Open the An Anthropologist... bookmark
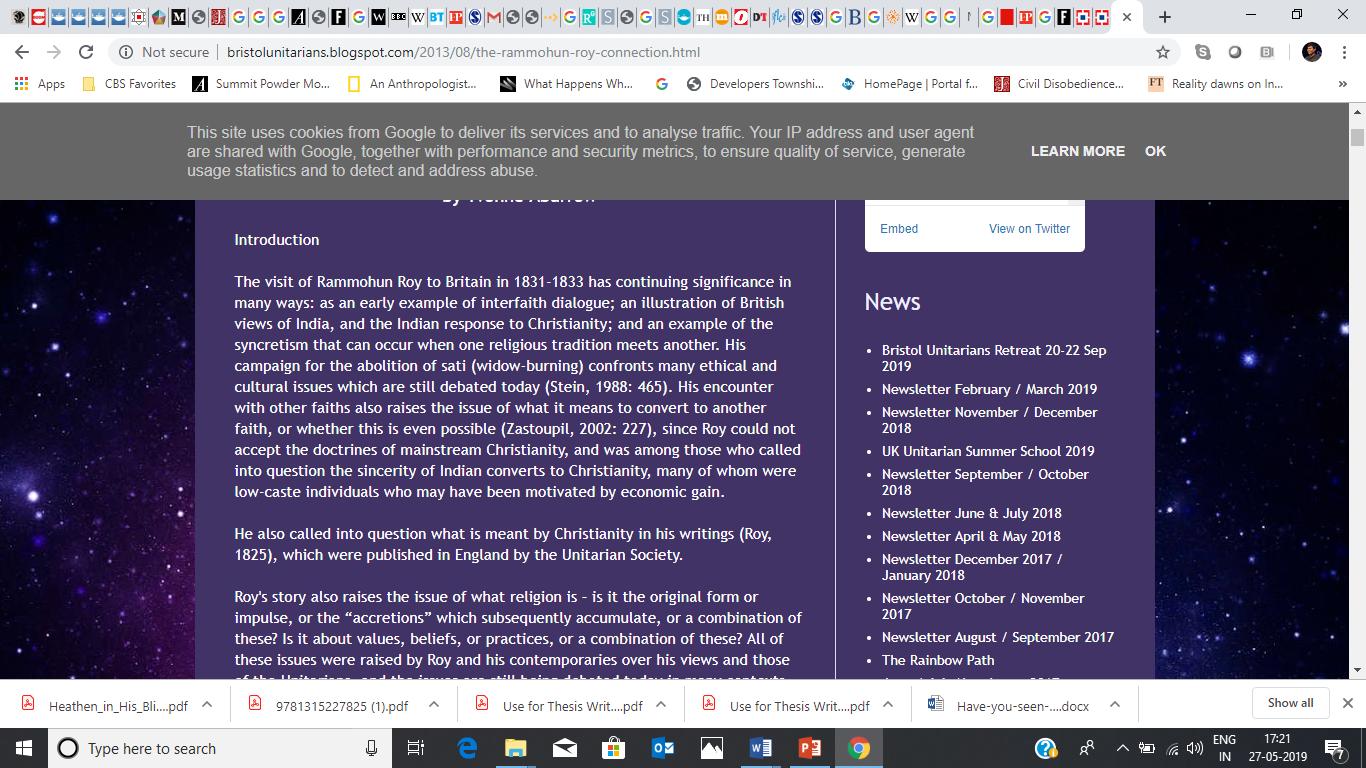The image size is (1366, 768). 412,84
